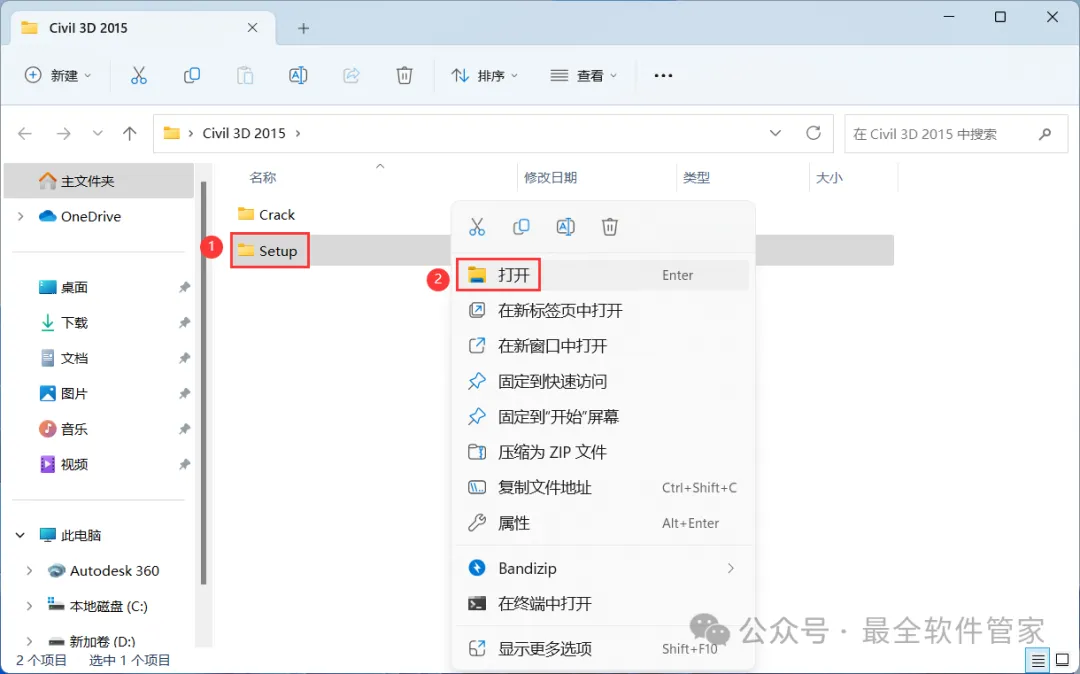Close the Civil 3D 2015 tab
The image size is (1080, 674).
252,28
